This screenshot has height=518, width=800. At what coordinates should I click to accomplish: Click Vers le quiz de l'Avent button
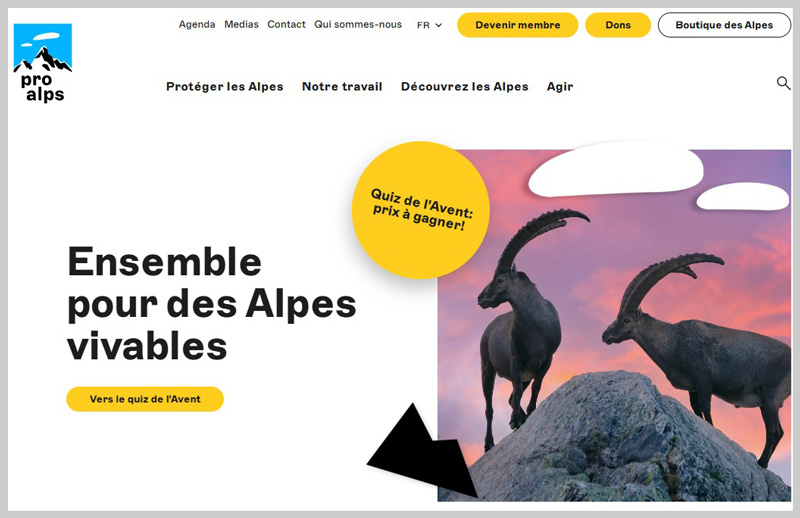click(x=145, y=399)
